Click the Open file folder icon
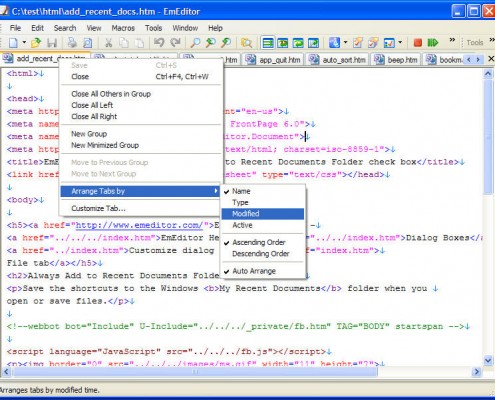Image resolution: width=495 pixels, height=400 pixels. 36,43
